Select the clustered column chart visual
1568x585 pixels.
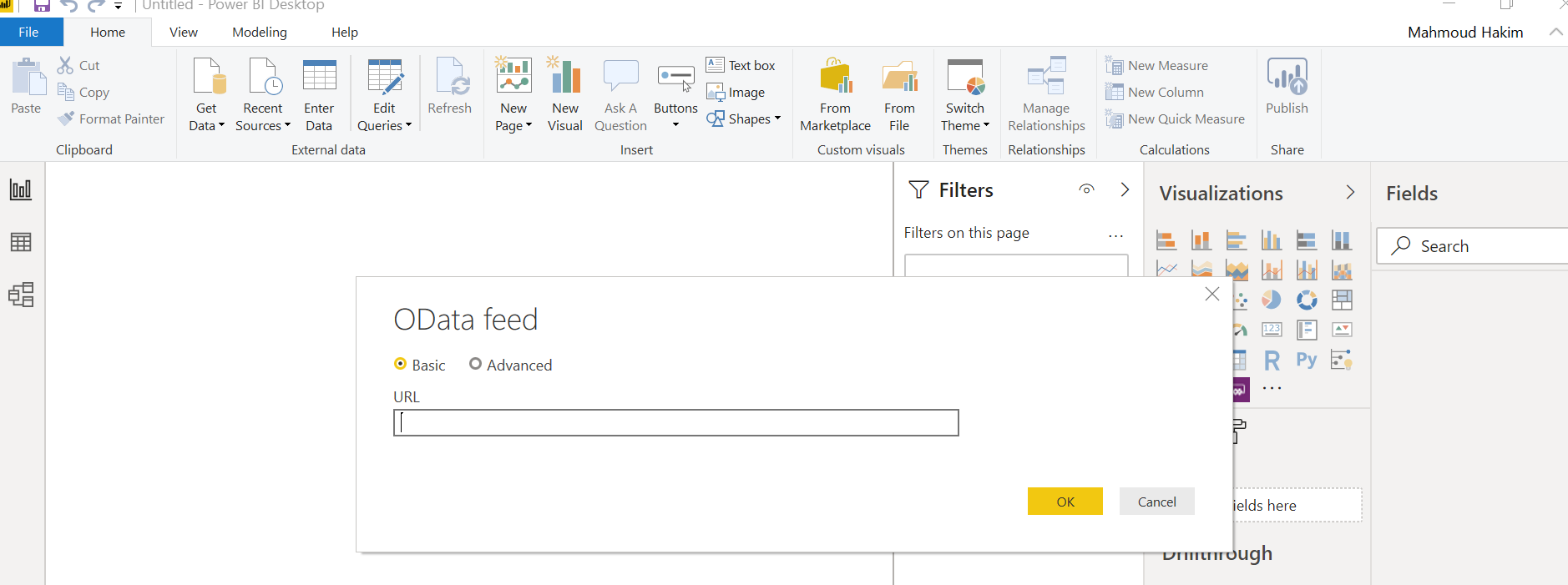coord(1272,240)
